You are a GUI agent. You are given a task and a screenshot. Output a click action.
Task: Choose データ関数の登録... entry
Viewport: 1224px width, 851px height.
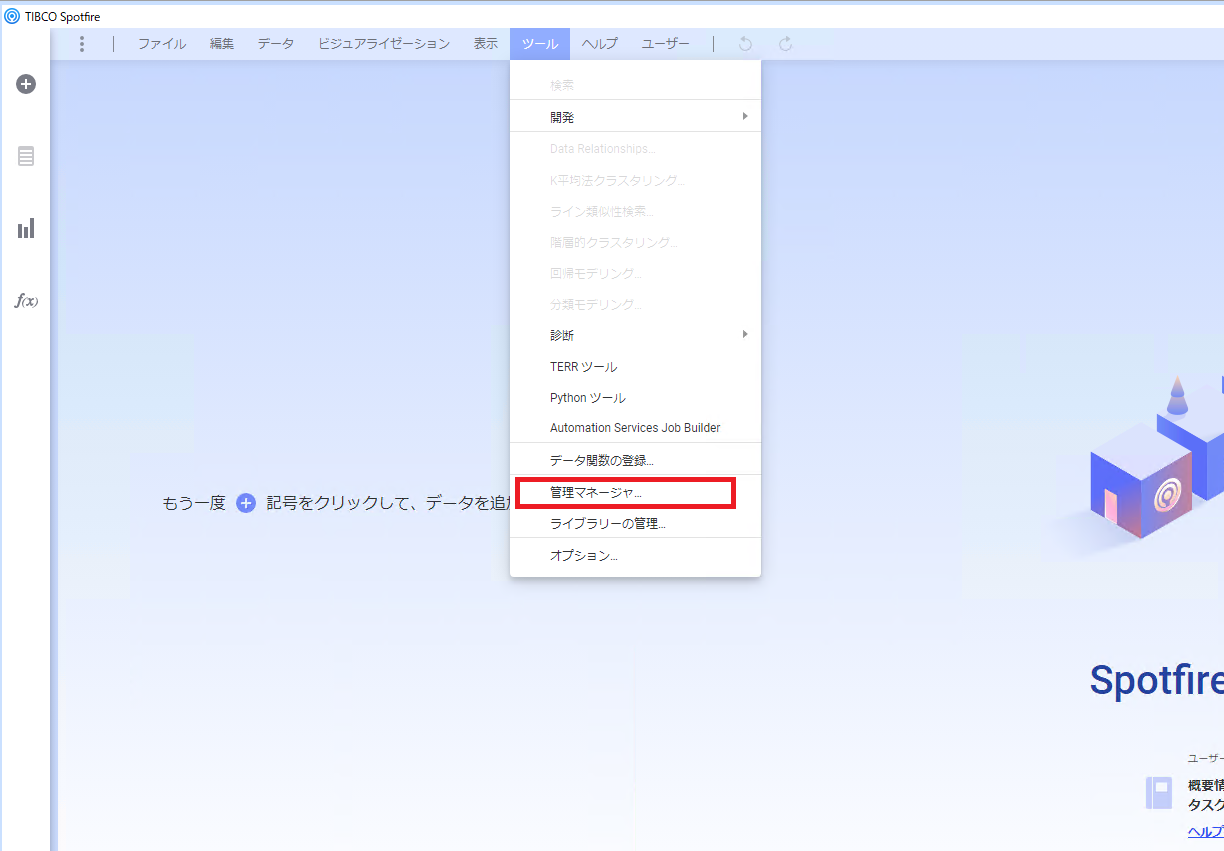pos(635,460)
